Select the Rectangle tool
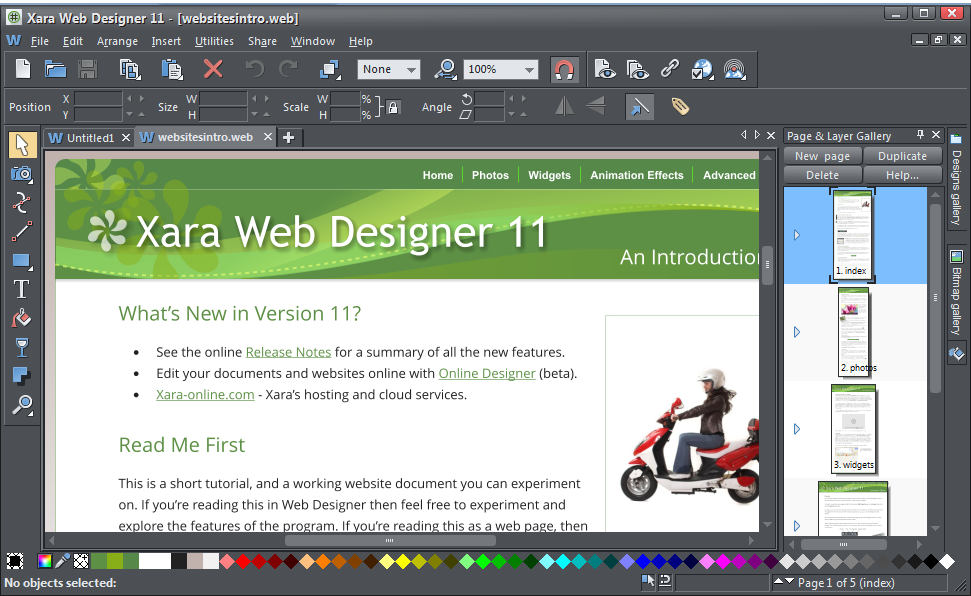Image resolution: width=971 pixels, height=596 pixels. click(x=22, y=261)
